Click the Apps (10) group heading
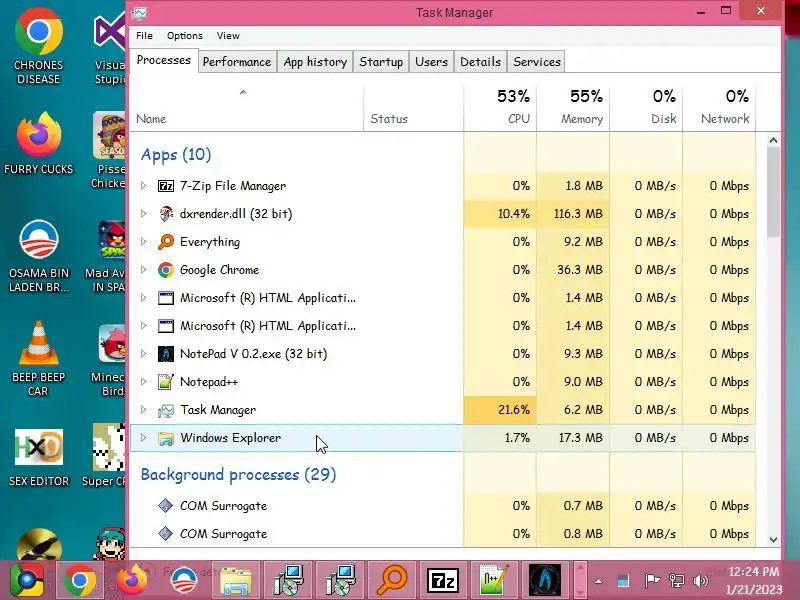800x600 pixels. (x=176, y=155)
